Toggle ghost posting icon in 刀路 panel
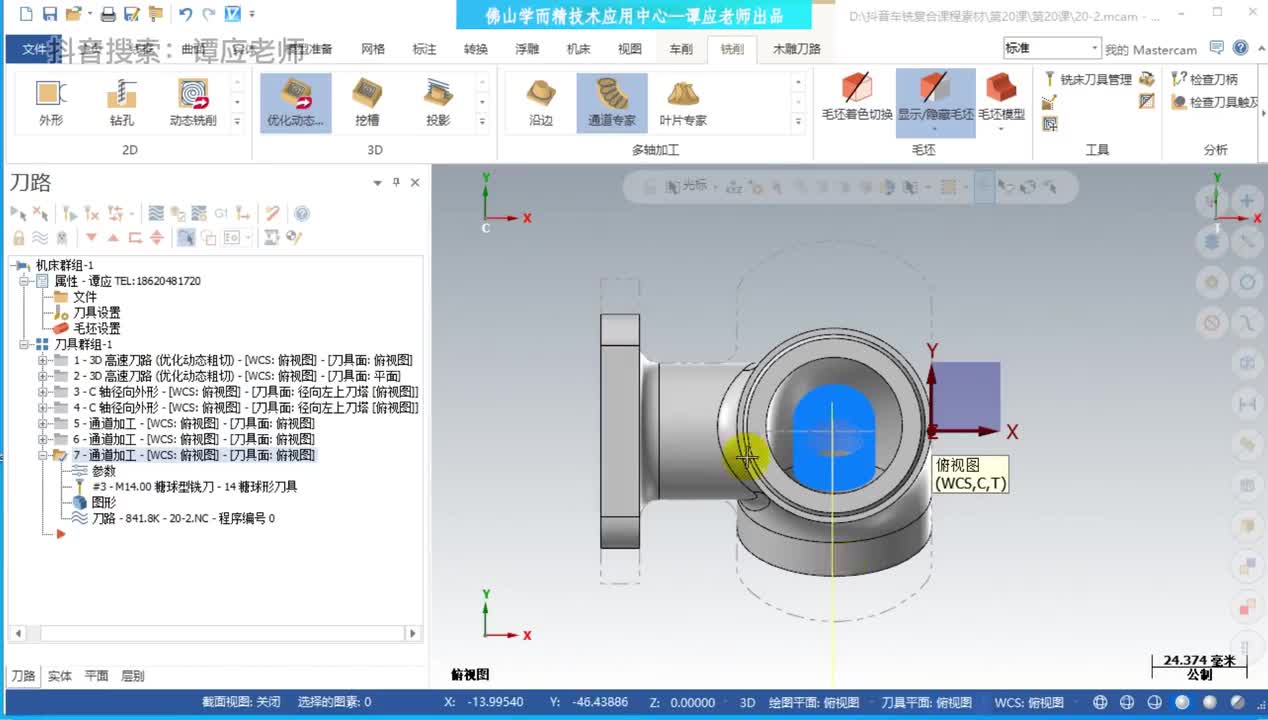The width and height of the screenshot is (1268, 720). pyautogui.click(x=62, y=237)
